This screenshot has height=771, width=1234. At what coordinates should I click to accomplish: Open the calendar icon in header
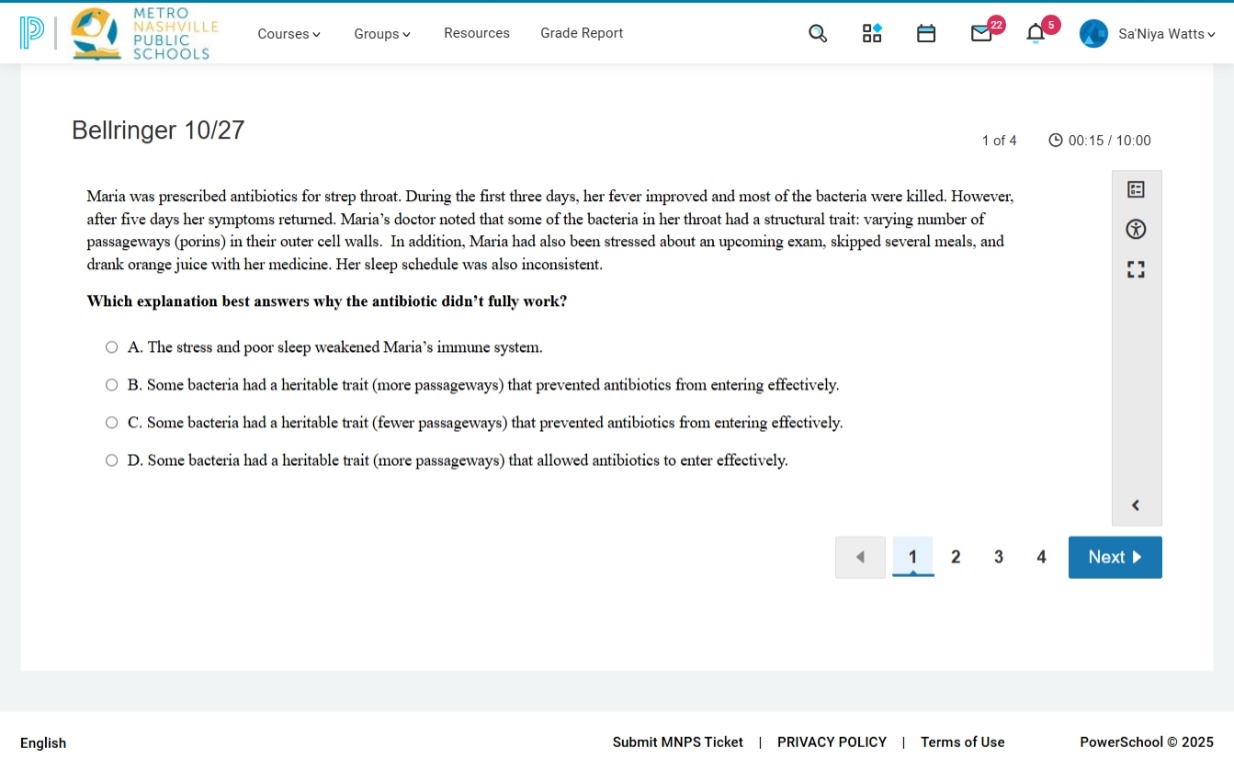pos(926,34)
